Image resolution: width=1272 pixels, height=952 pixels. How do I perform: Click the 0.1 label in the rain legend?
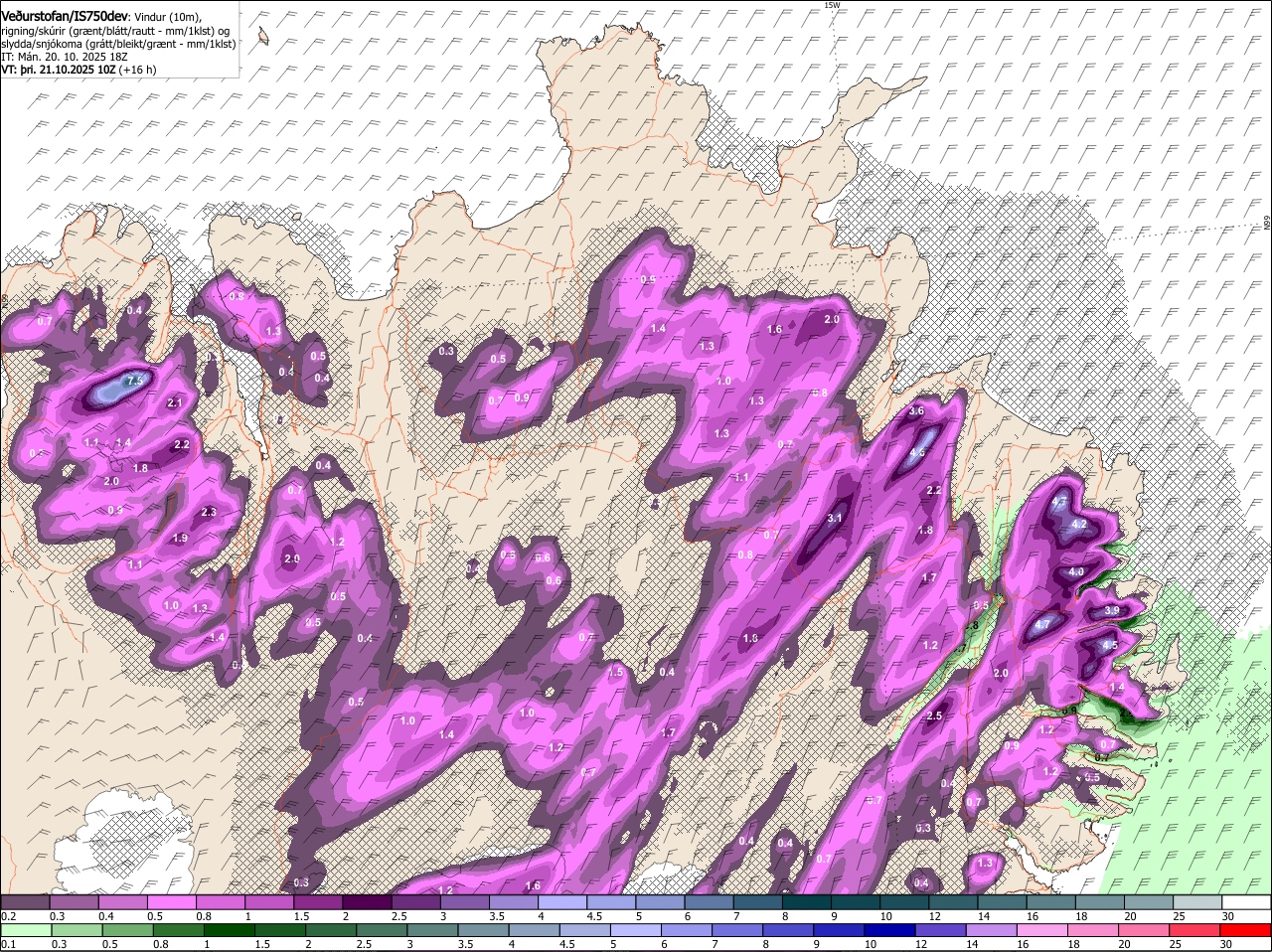pyautogui.click(x=8, y=944)
